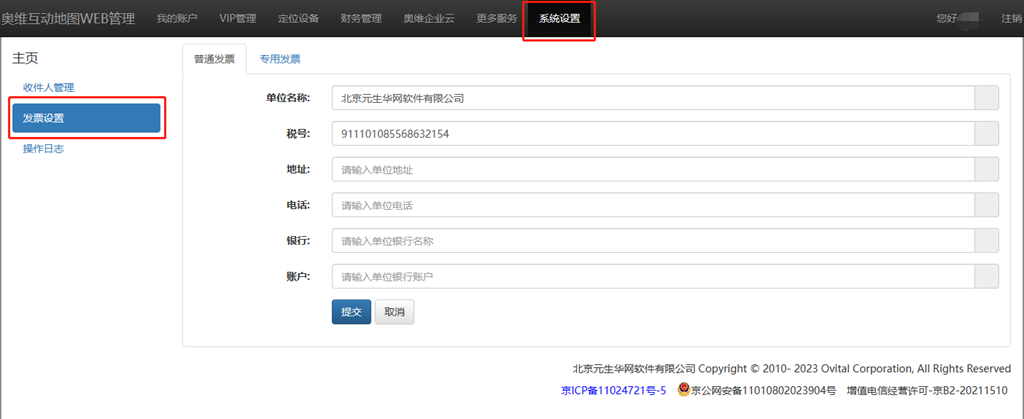Screen dimensions: 1024x419
Task: Click the gray addon box beside 银行 field
Action: pos(986,241)
